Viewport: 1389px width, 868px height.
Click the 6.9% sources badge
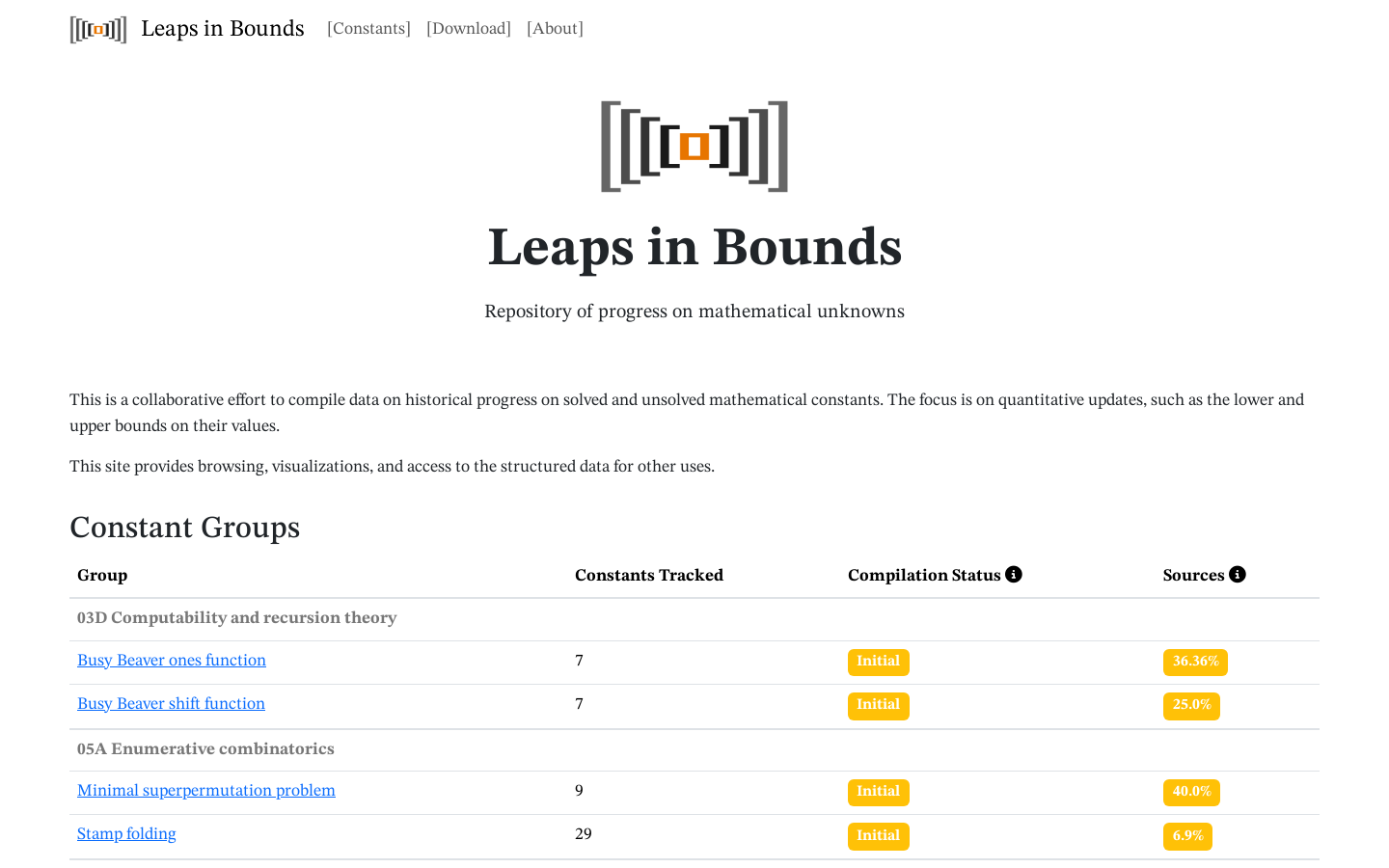click(1187, 836)
